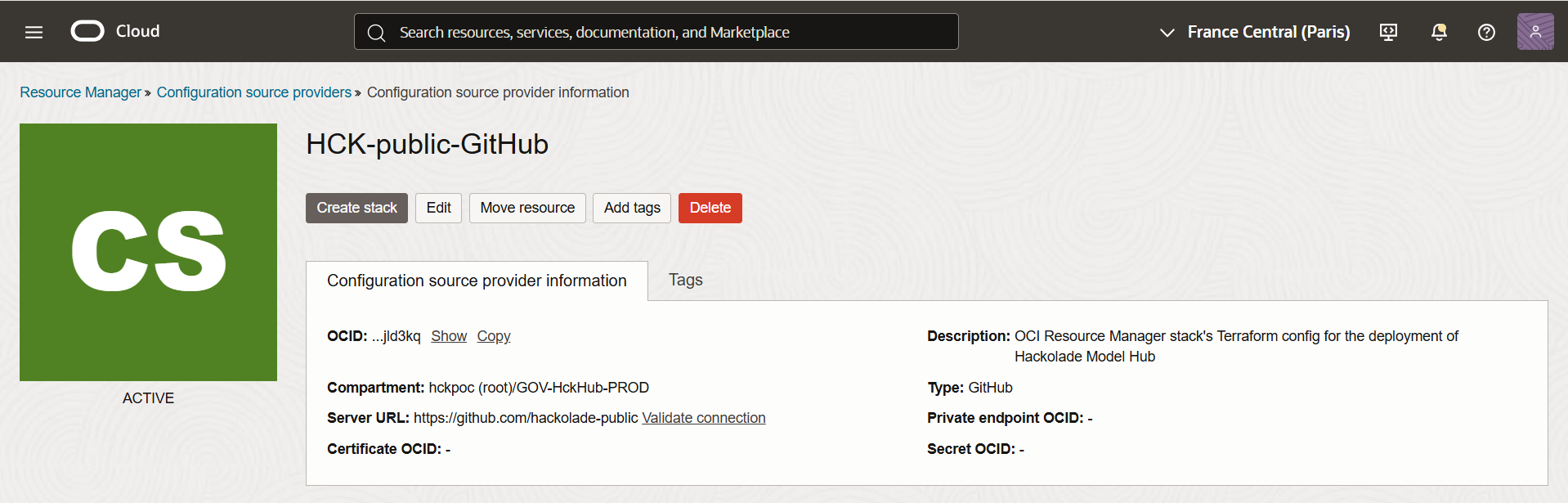Click the Validate connection link

click(x=704, y=418)
